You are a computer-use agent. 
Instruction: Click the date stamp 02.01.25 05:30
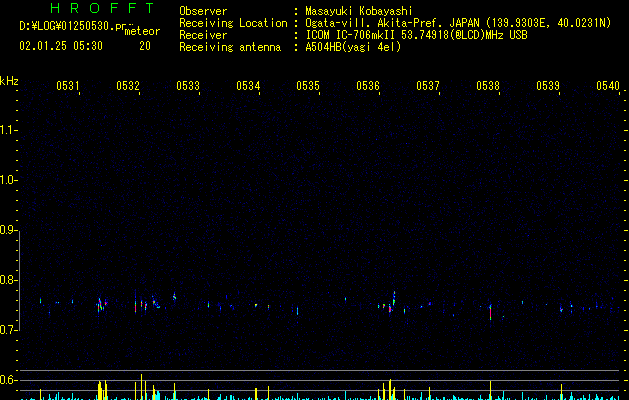pyautogui.click(x=61, y=46)
